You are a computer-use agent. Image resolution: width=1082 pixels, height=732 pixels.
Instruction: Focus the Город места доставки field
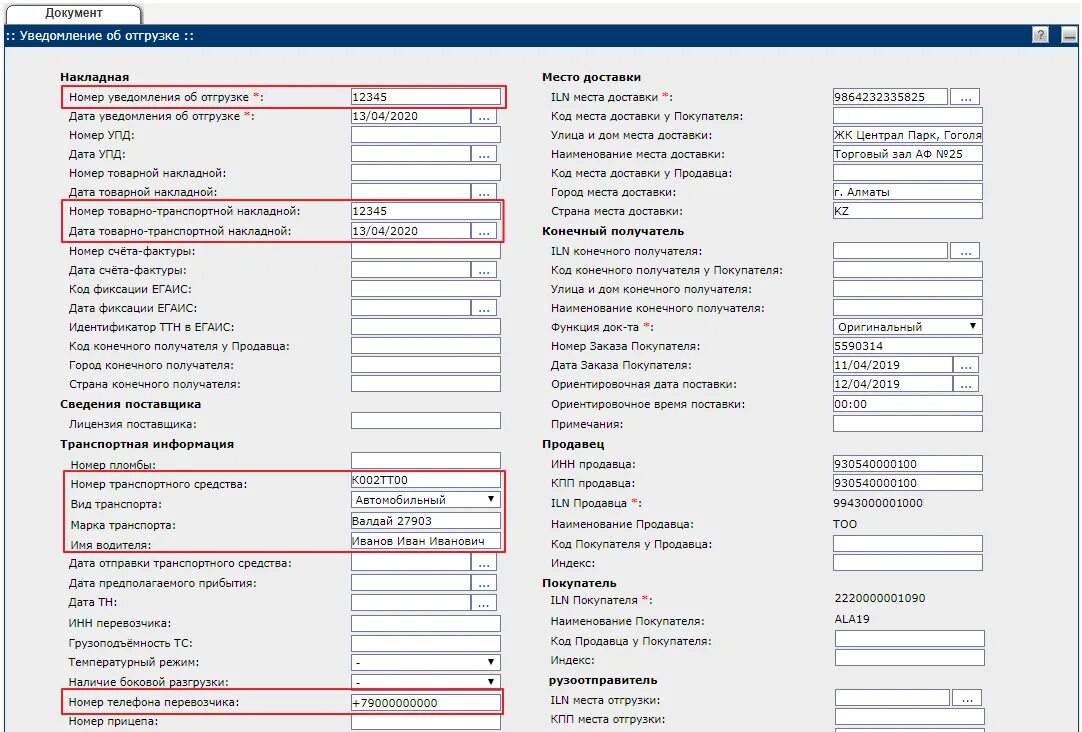pos(907,192)
